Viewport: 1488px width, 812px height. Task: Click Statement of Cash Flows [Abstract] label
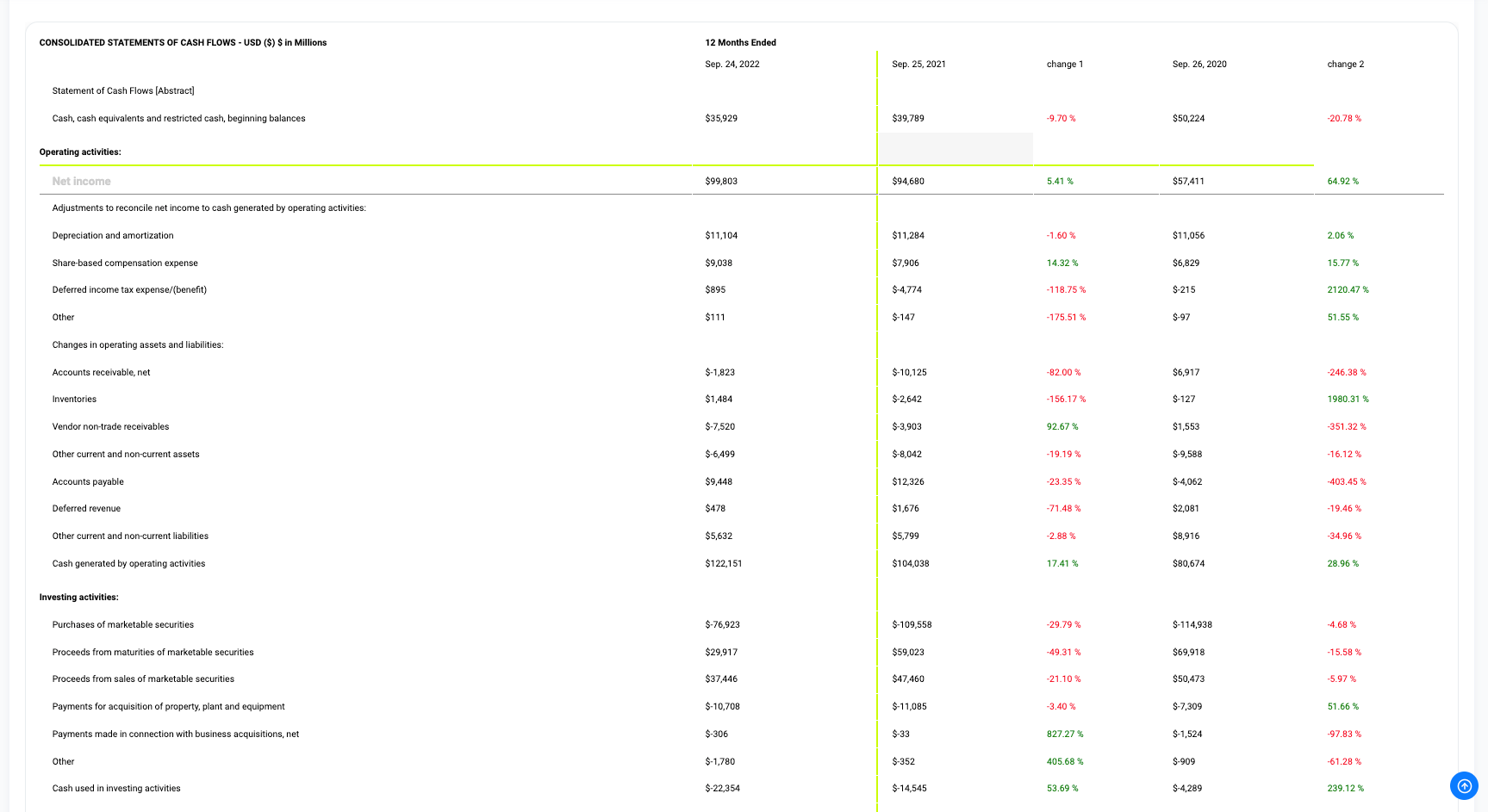[x=123, y=90]
